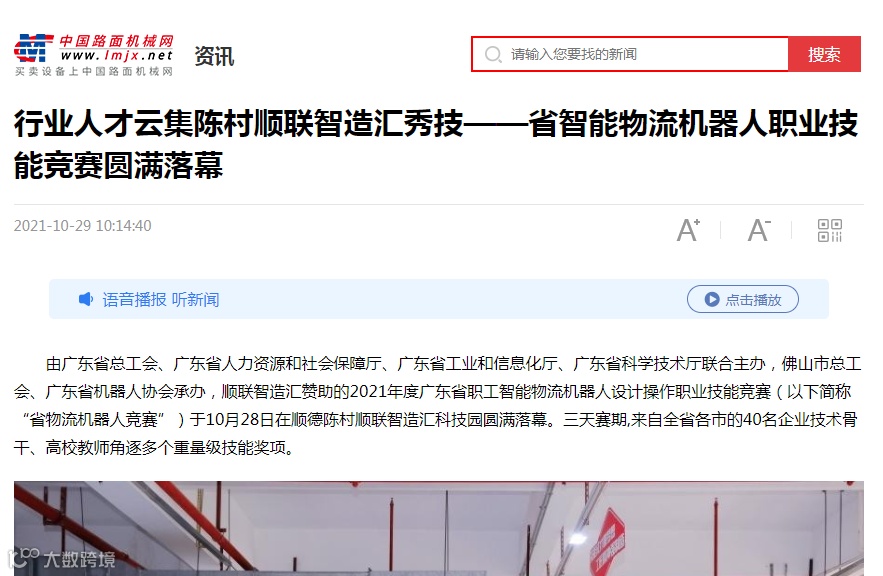Click the 点击播放 button
Viewport: 883px width, 576px height.
tap(743, 300)
